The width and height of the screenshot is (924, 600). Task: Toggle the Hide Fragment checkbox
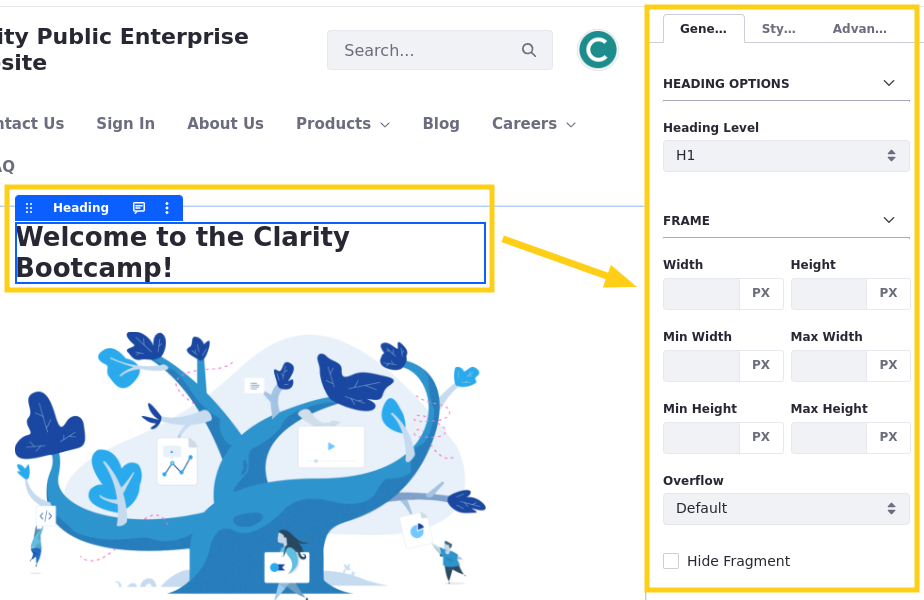point(671,561)
